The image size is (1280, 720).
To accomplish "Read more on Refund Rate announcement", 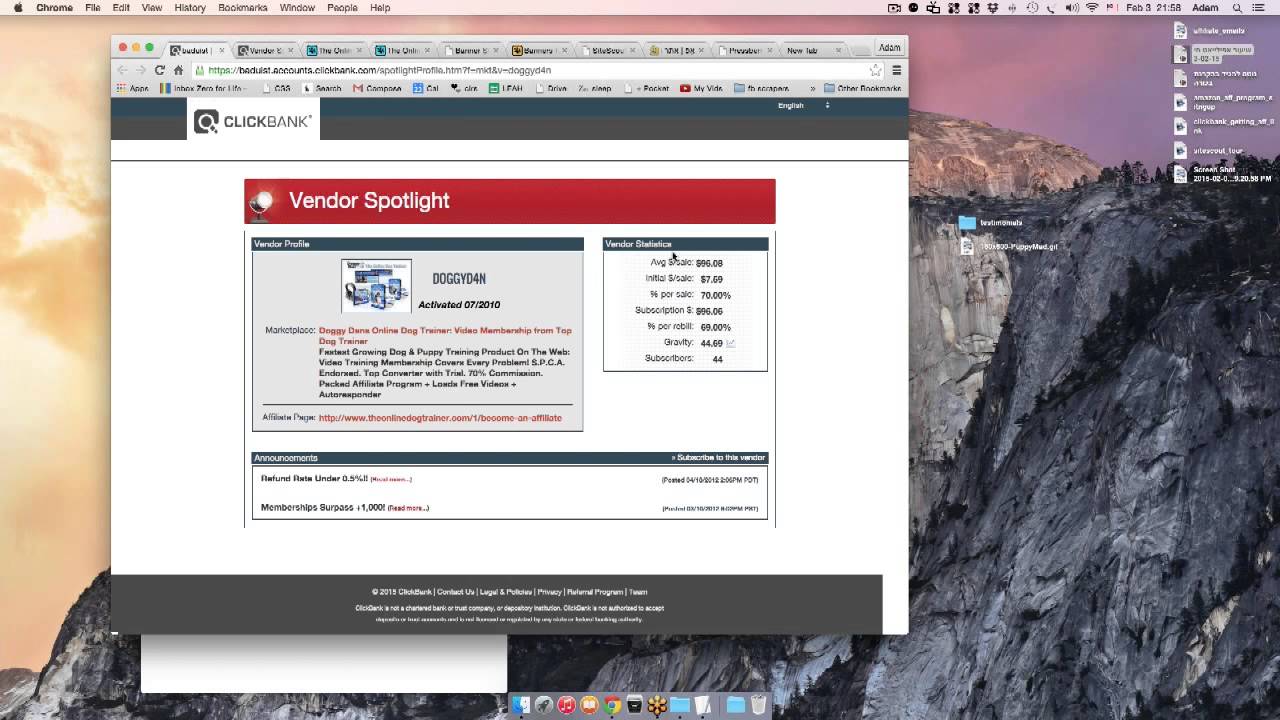I will point(391,479).
